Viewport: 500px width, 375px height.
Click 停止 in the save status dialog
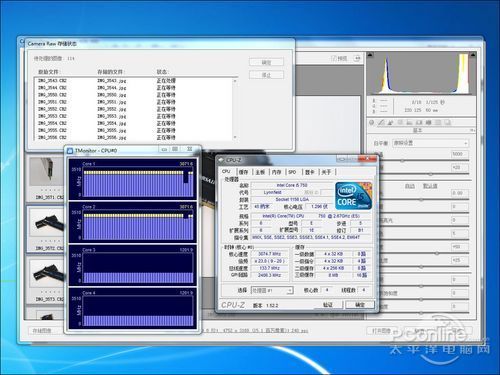click(266, 75)
